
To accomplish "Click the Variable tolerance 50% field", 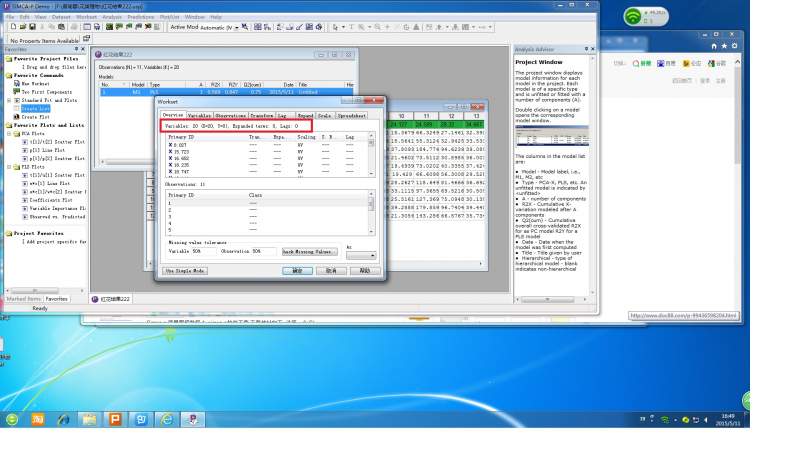I will pyautogui.click(x=204, y=252).
